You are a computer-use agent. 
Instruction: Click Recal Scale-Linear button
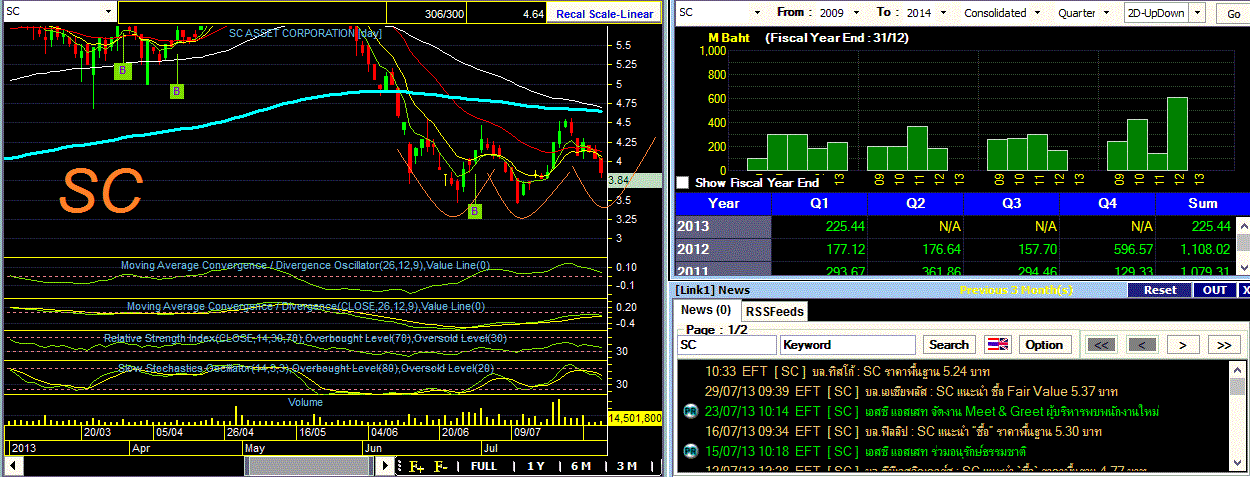tap(604, 14)
